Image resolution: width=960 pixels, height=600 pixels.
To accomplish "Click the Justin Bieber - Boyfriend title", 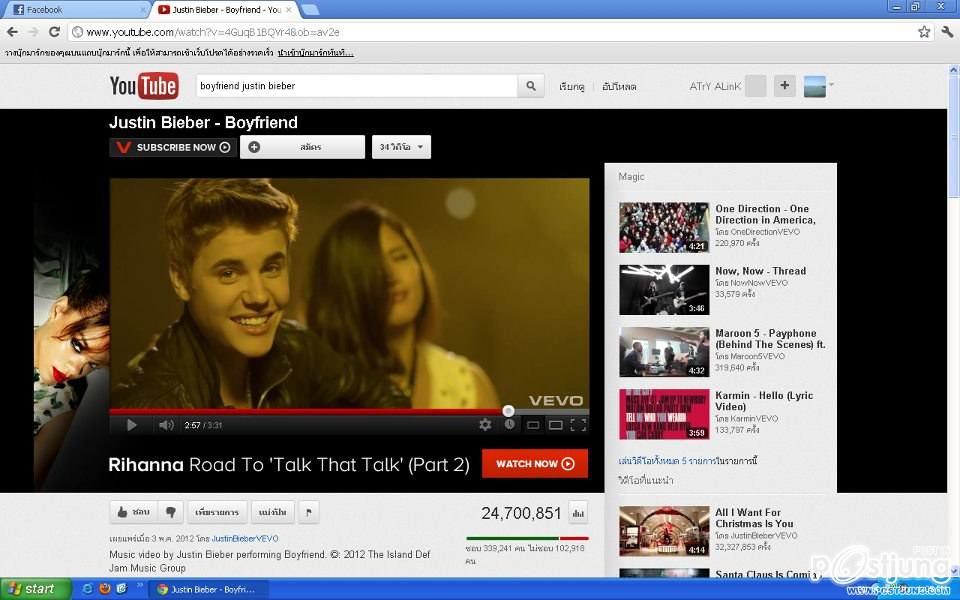I will pos(203,122).
